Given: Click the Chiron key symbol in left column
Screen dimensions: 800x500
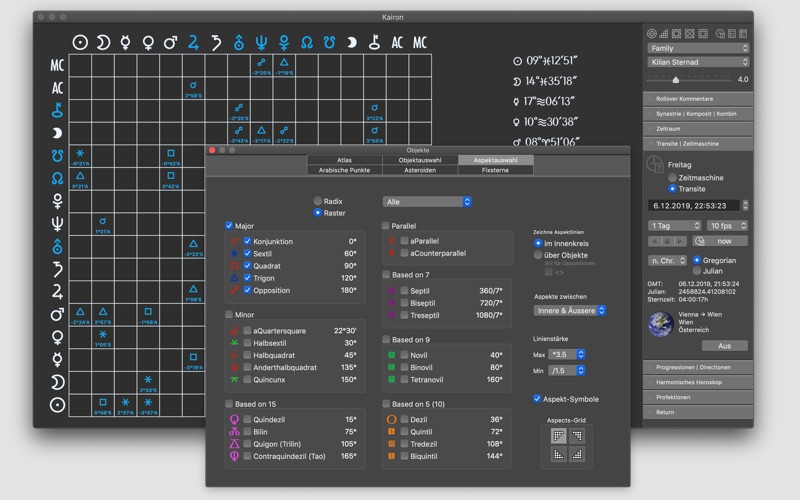Looking at the screenshot, I should pyautogui.click(x=57, y=110).
